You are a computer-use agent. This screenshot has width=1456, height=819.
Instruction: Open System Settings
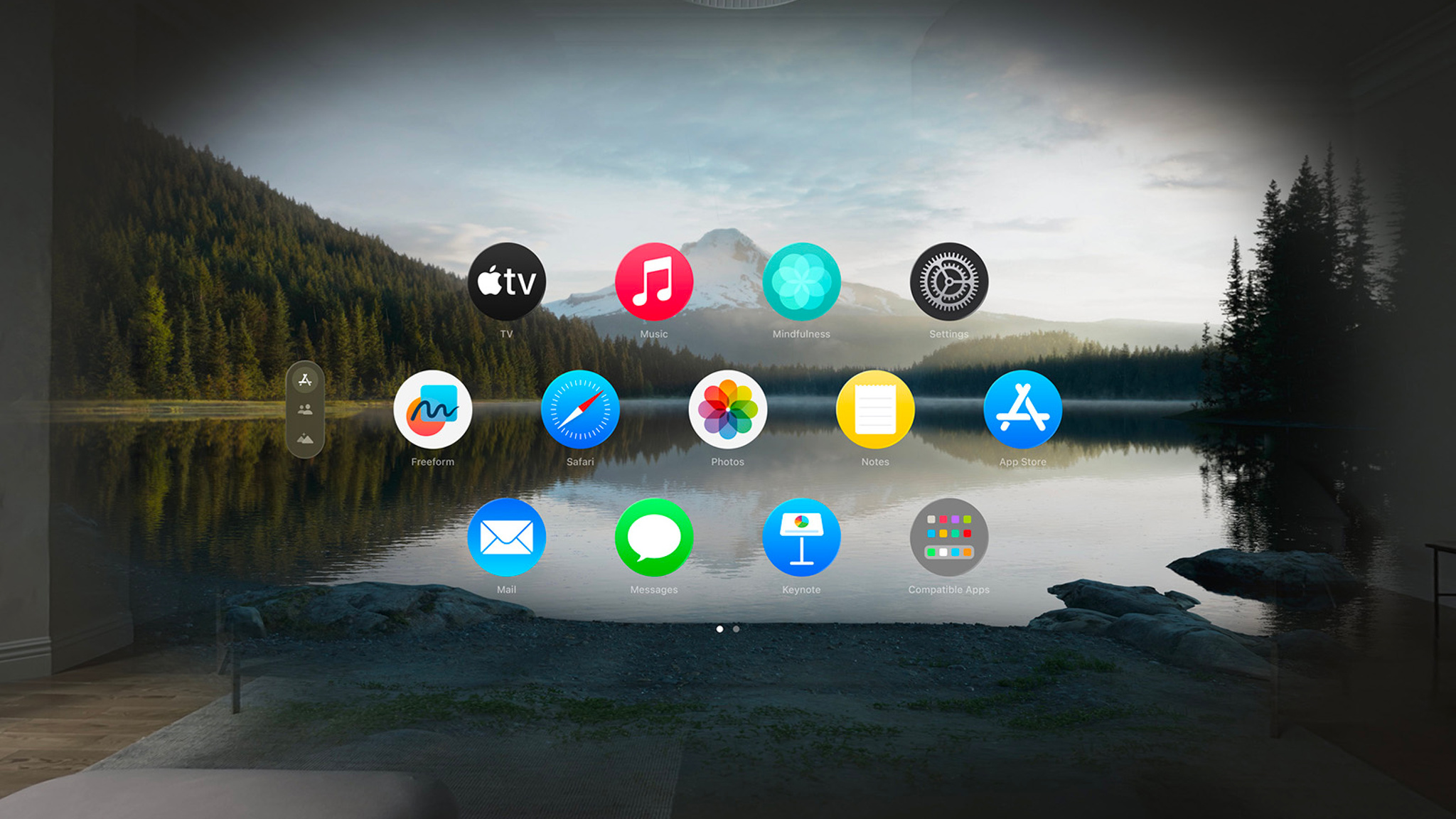point(950,291)
